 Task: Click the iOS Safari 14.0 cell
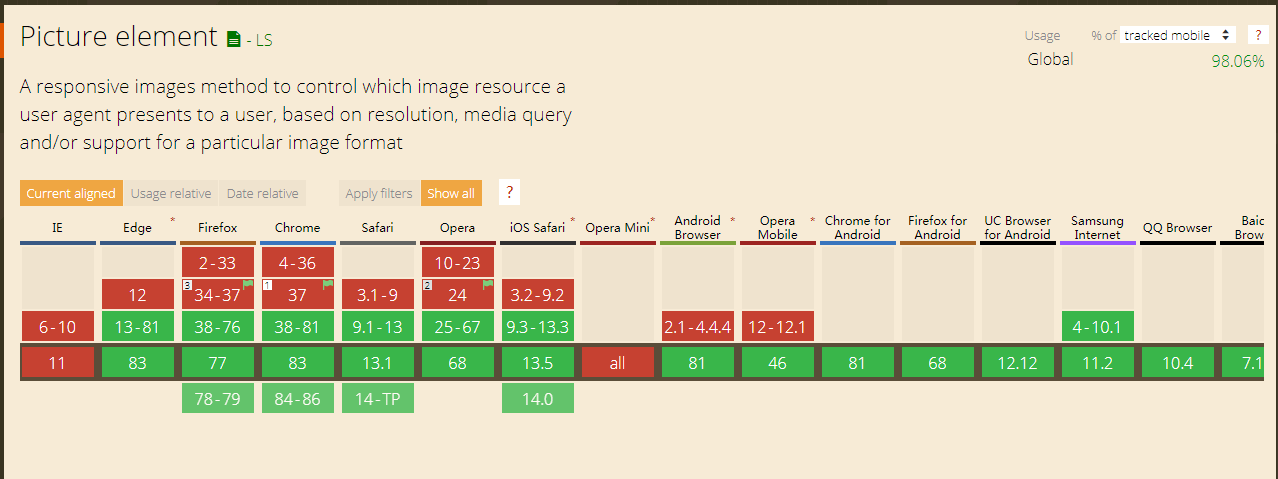click(537, 399)
